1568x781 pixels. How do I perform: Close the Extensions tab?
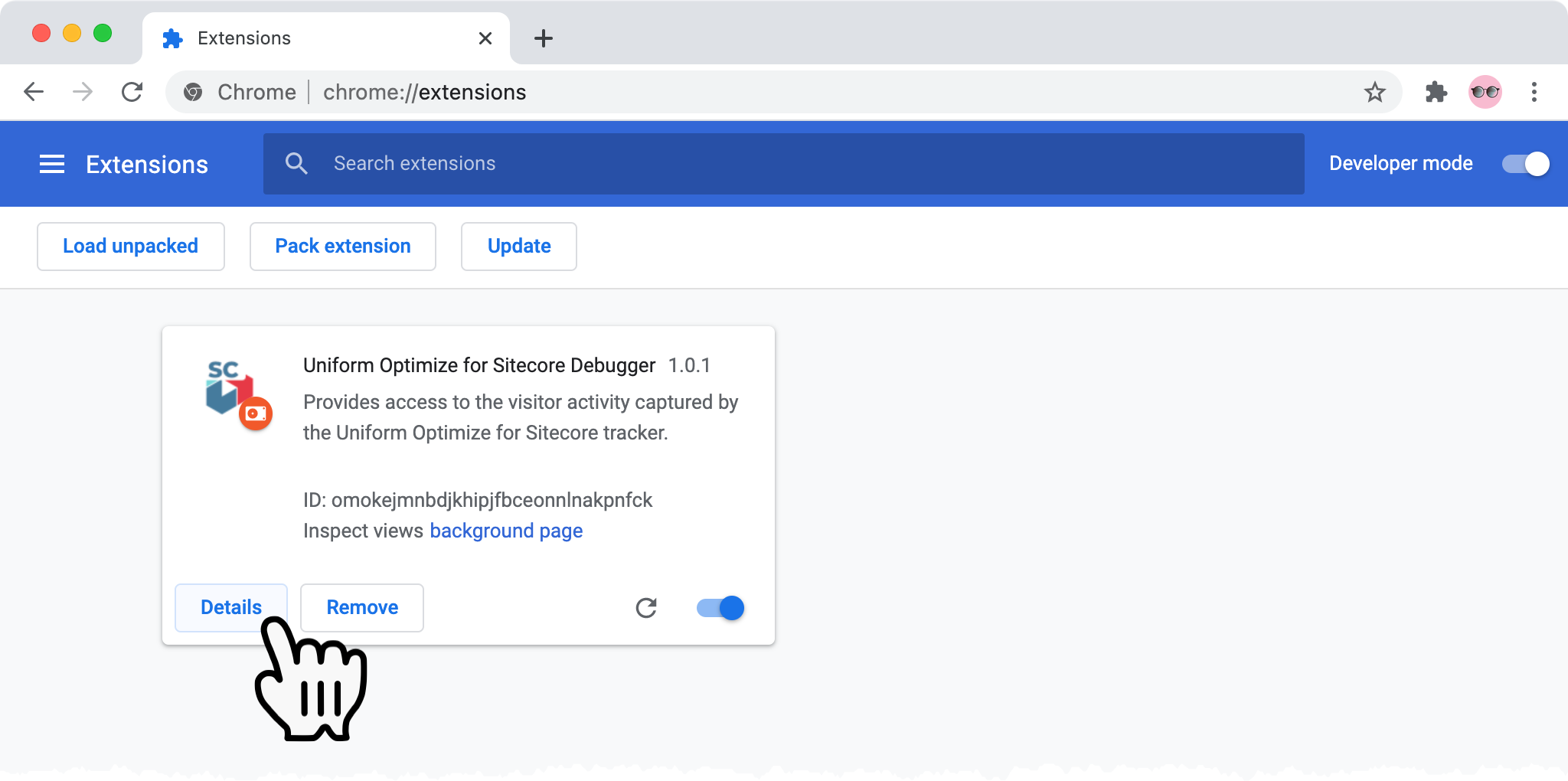(485, 38)
